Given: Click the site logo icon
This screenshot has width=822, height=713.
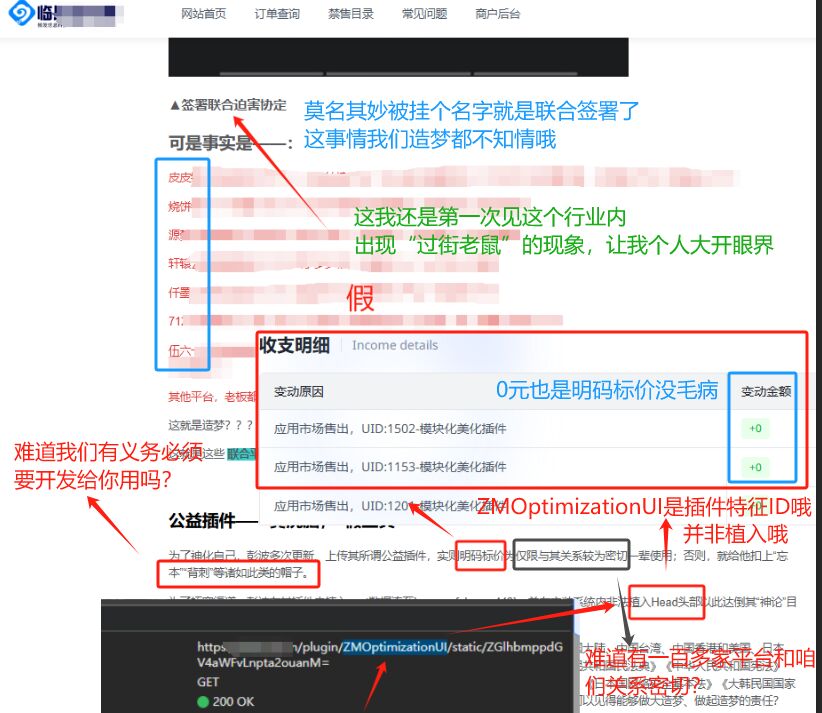Looking at the screenshot, I should click(x=19, y=15).
